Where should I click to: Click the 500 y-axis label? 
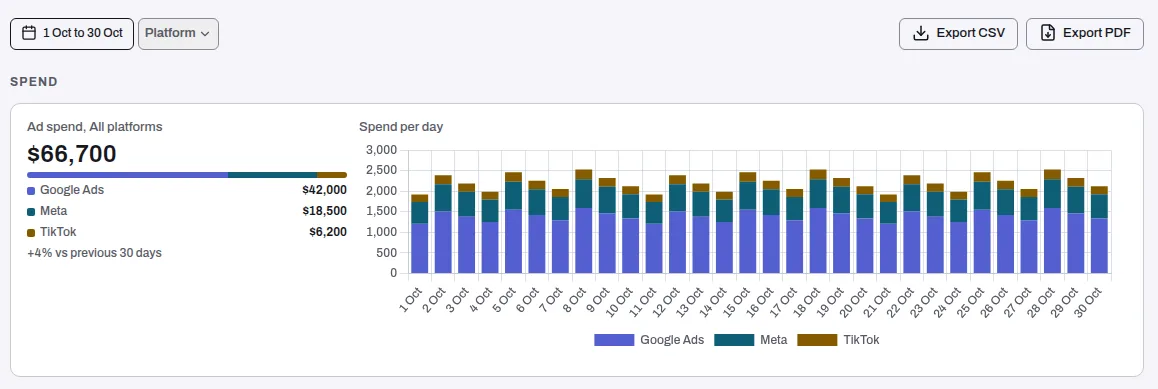point(388,252)
